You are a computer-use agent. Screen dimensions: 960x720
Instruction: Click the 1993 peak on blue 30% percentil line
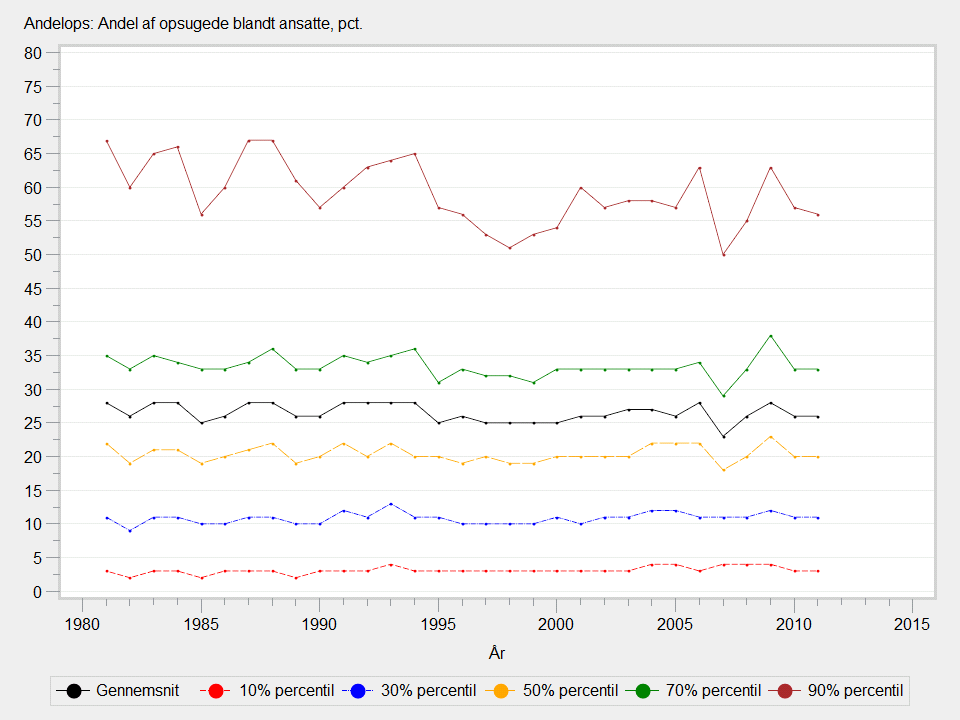pyautogui.click(x=391, y=504)
